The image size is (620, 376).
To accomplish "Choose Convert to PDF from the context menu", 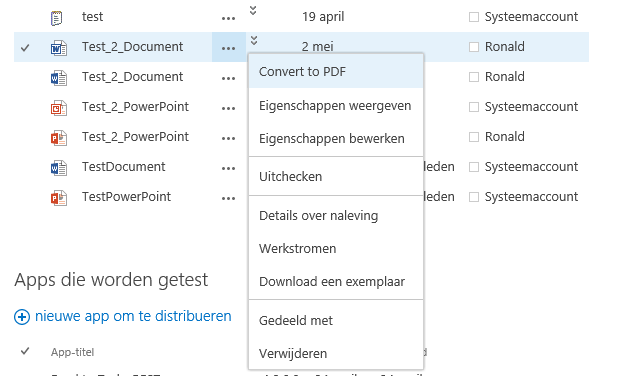I will tap(336, 72).
